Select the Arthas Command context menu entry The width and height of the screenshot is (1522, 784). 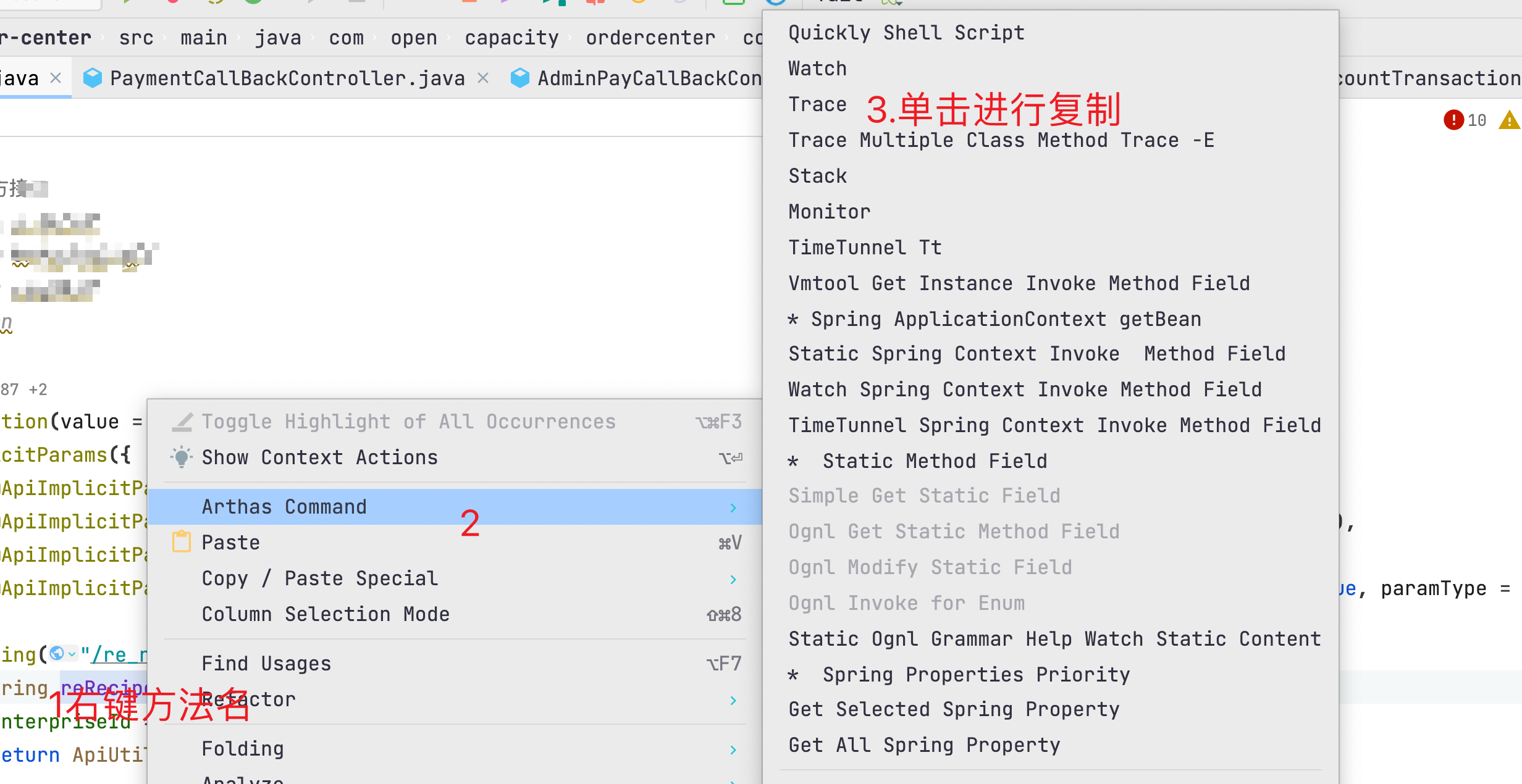point(455,507)
